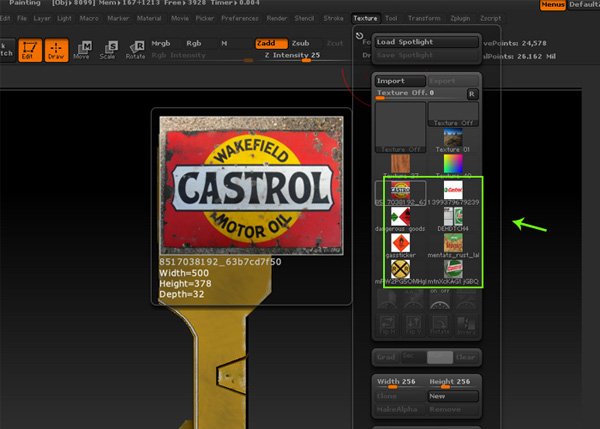Click the main gray color swatch
This screenshot has height=429, width=600.
[440, 357]
